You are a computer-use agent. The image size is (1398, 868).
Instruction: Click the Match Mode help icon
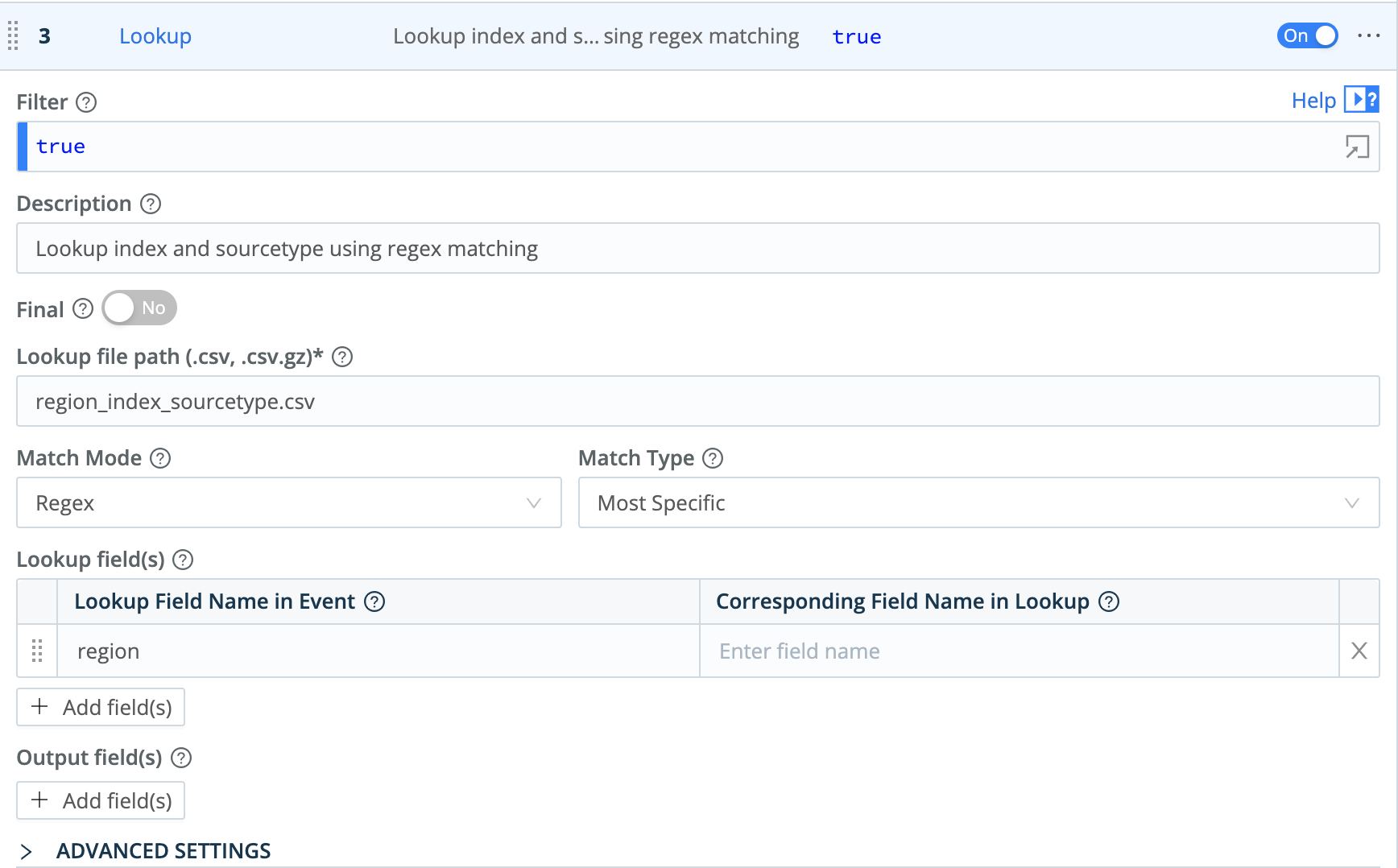(161, 458)
